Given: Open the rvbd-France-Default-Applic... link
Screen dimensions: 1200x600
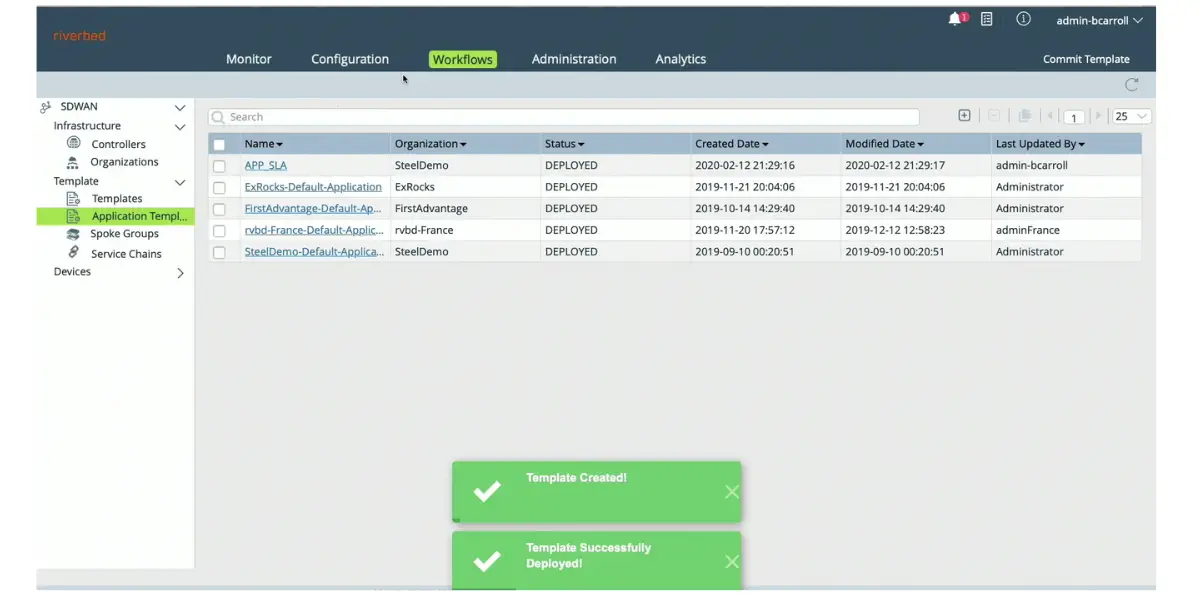Looking at the screenshot, I should [x=314, y=230].
